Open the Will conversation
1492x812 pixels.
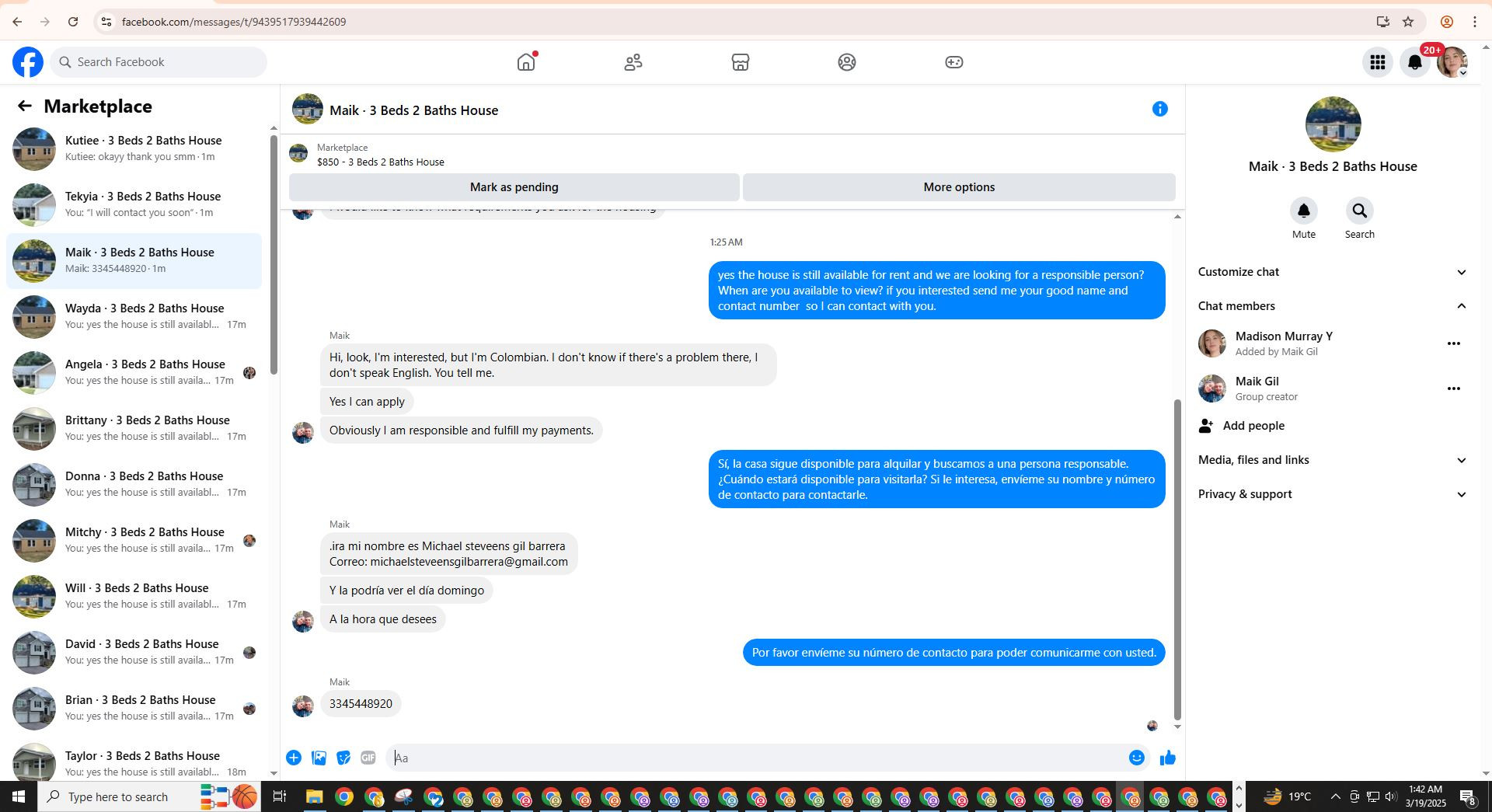click(x=134, y=596)
